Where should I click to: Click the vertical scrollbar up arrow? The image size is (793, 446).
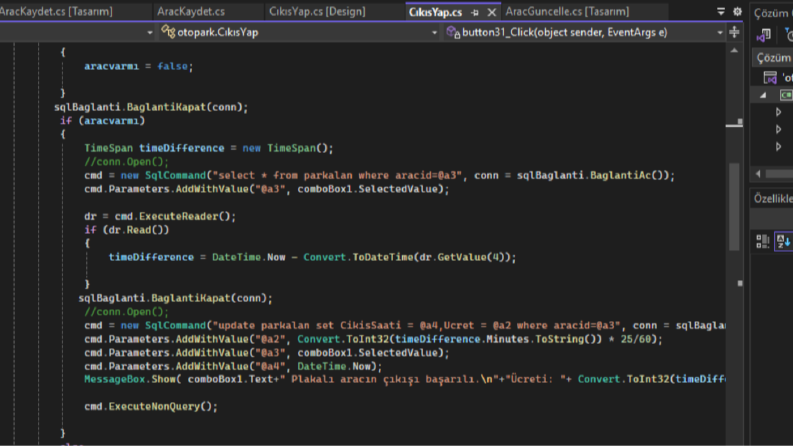tap(734, 51)
